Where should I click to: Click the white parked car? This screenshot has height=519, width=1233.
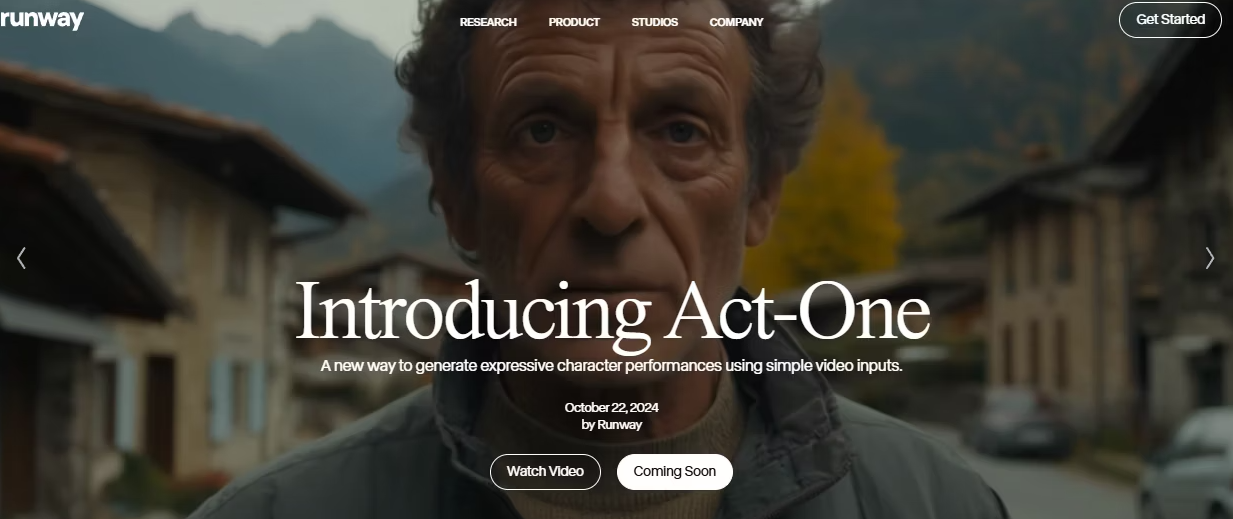(1189, 462)
